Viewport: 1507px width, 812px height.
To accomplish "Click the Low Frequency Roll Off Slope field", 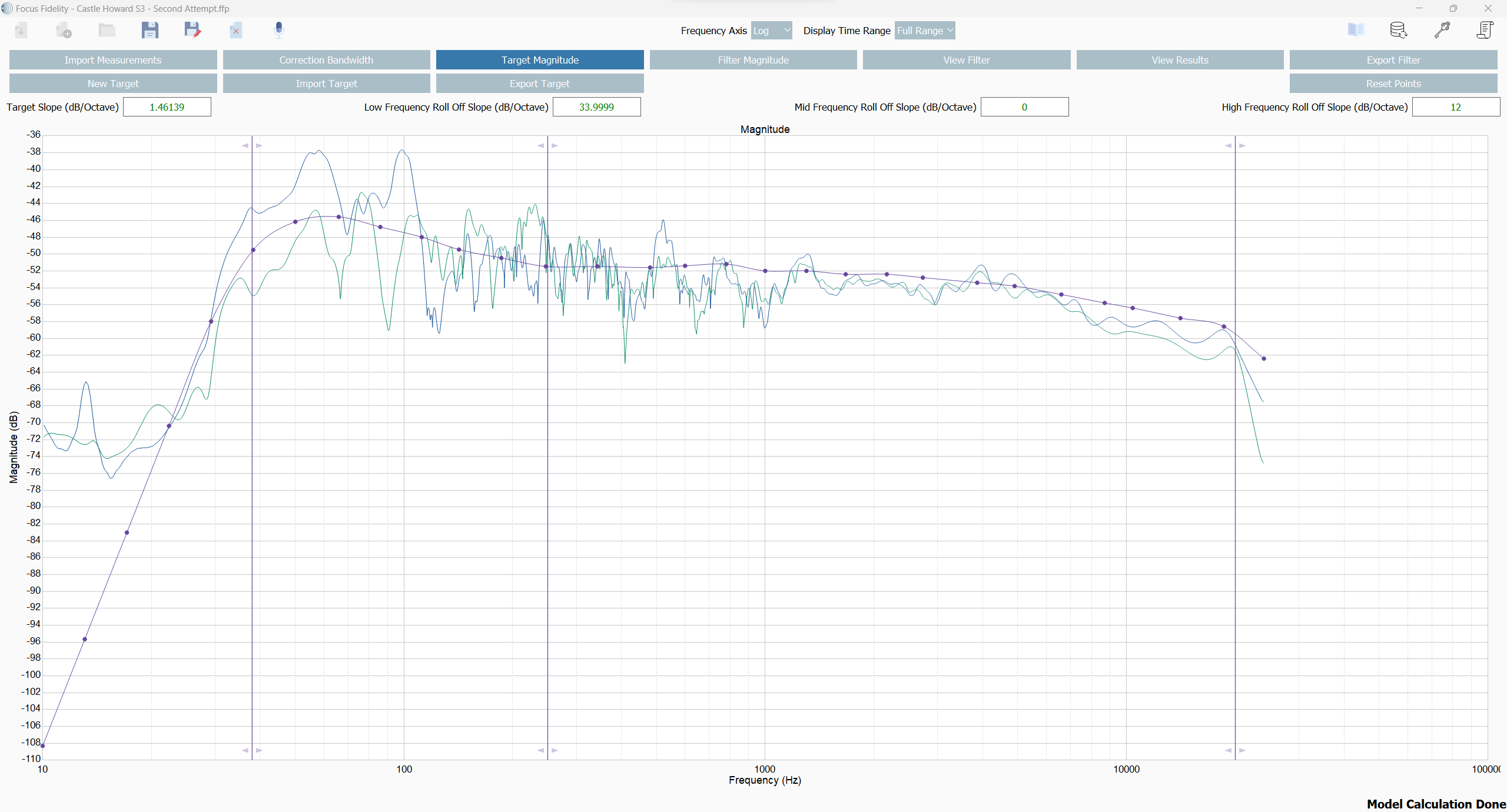I will coord(596,107).
